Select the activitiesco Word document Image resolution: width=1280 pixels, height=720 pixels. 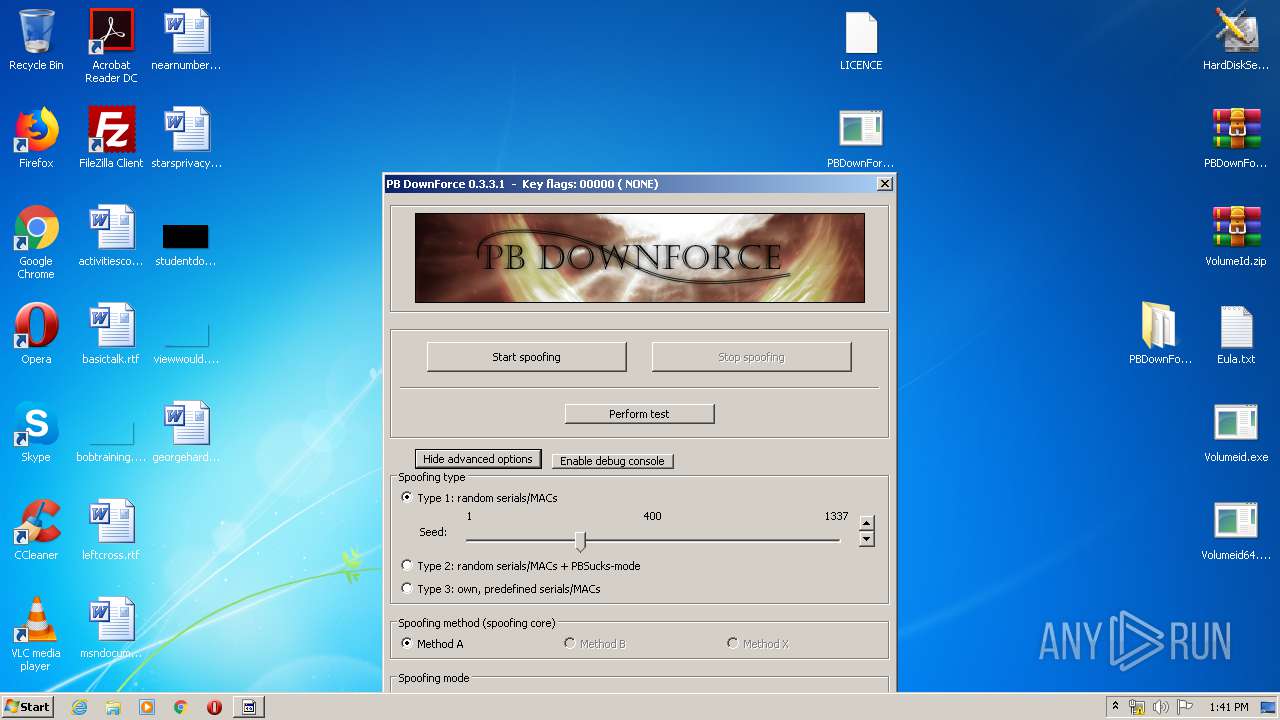click(111, 236)
